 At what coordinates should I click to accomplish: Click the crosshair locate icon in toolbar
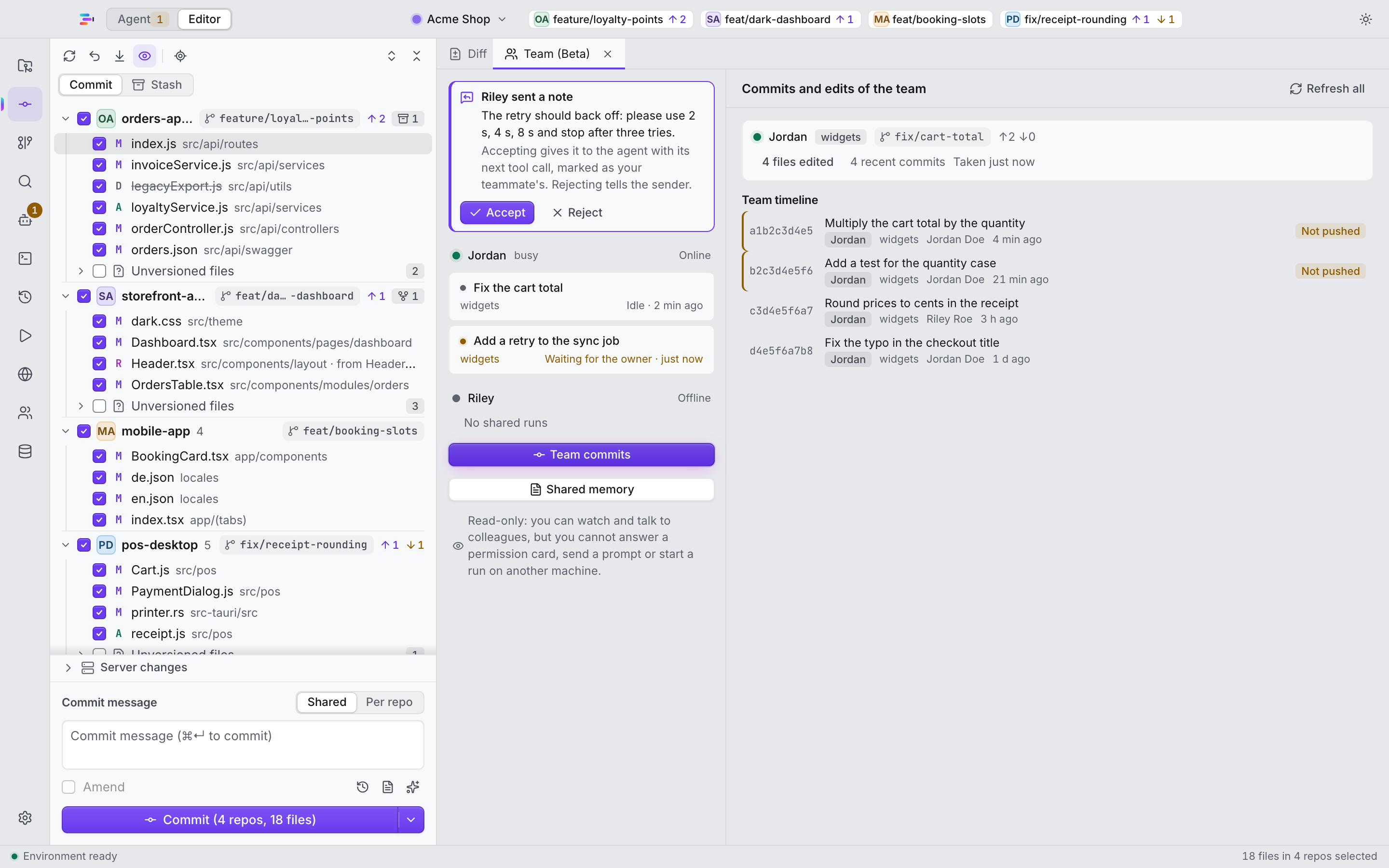point(180,55)
